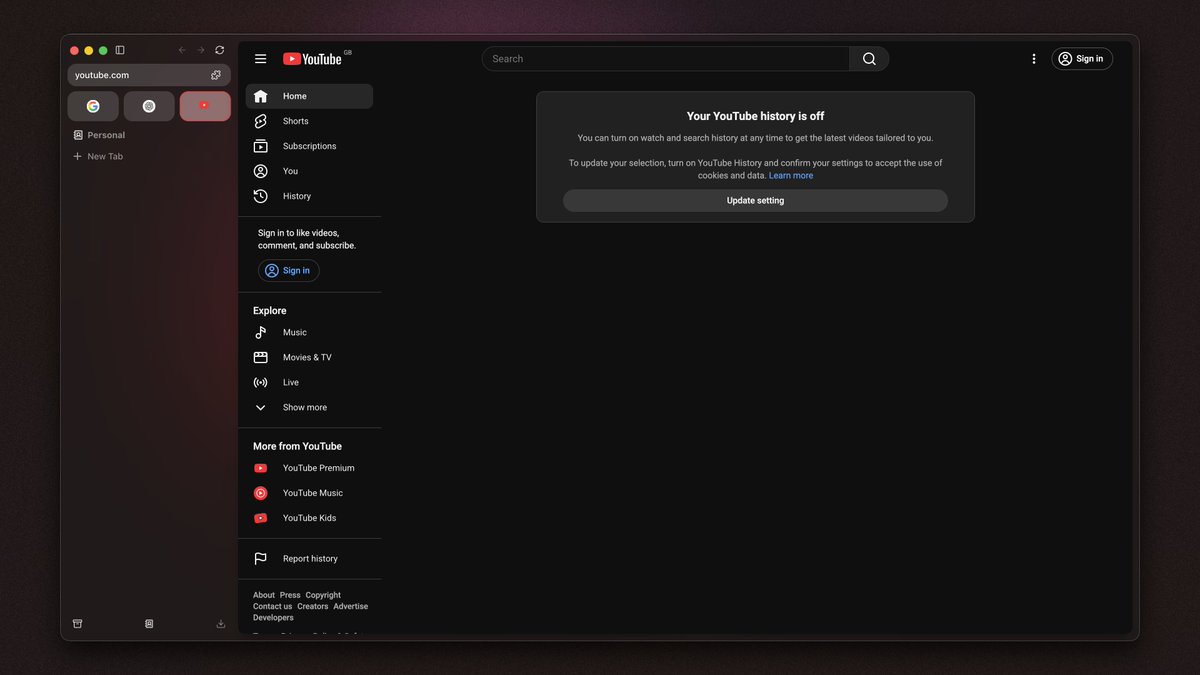
Task: Open the Contact us footer link
Action: click(273, 606)
